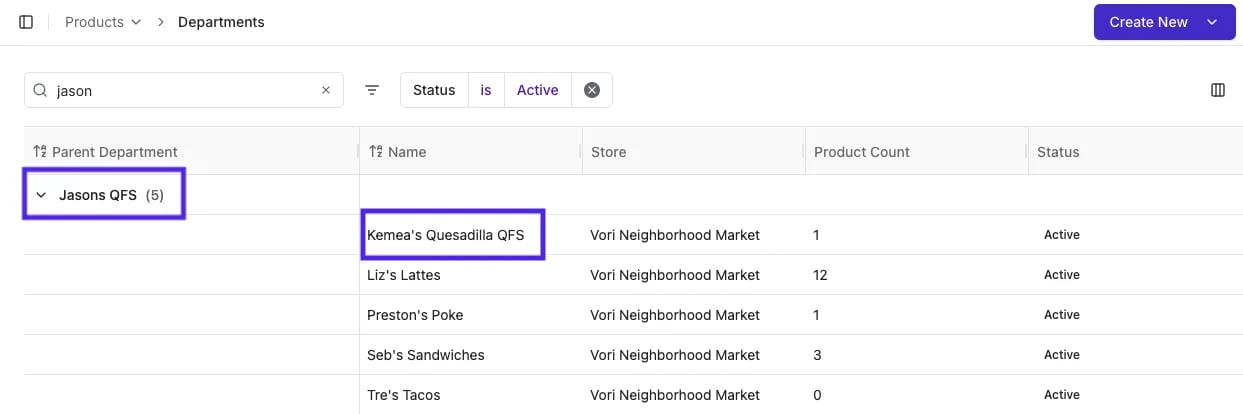Click the Status filter field chip
Screen dimensions: 1243x414
click(434, 90)
